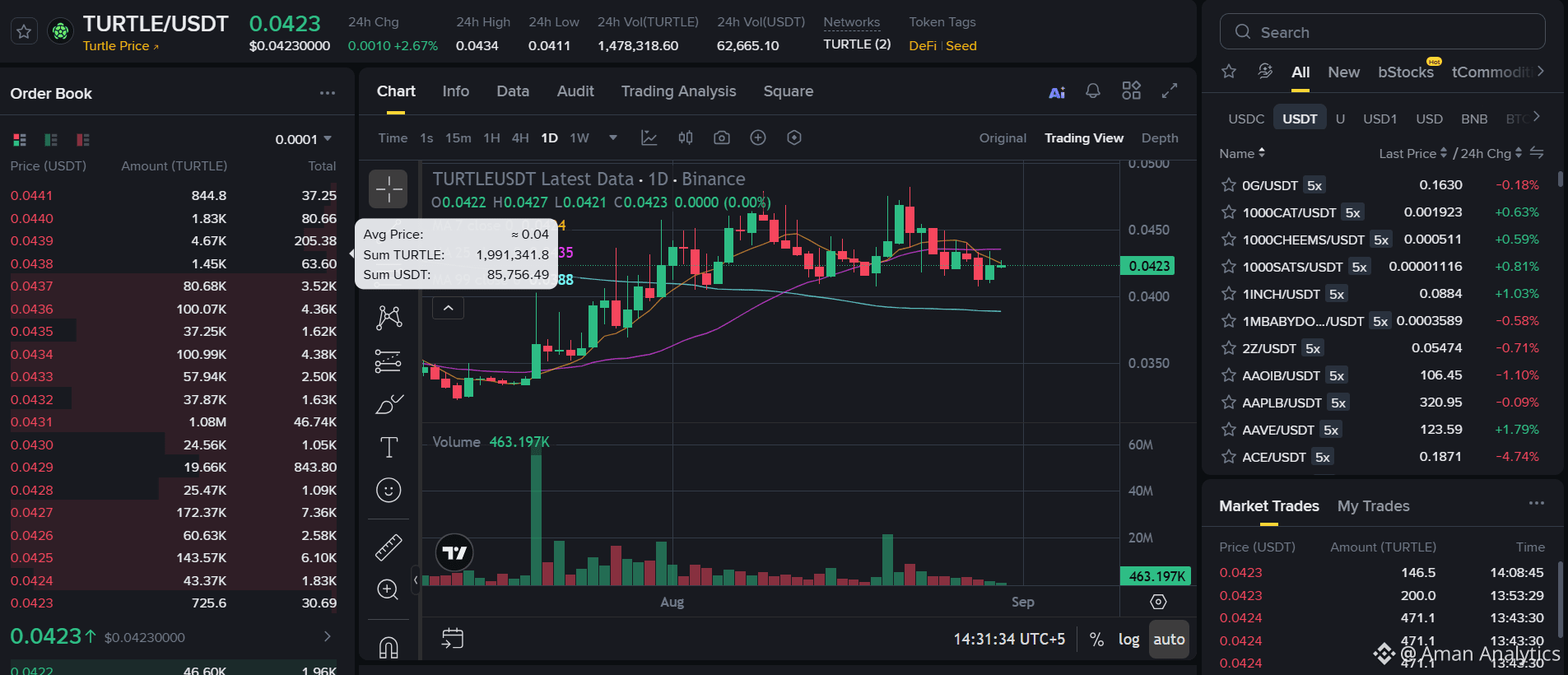Show only sell orders view

[x=82, y=140]
